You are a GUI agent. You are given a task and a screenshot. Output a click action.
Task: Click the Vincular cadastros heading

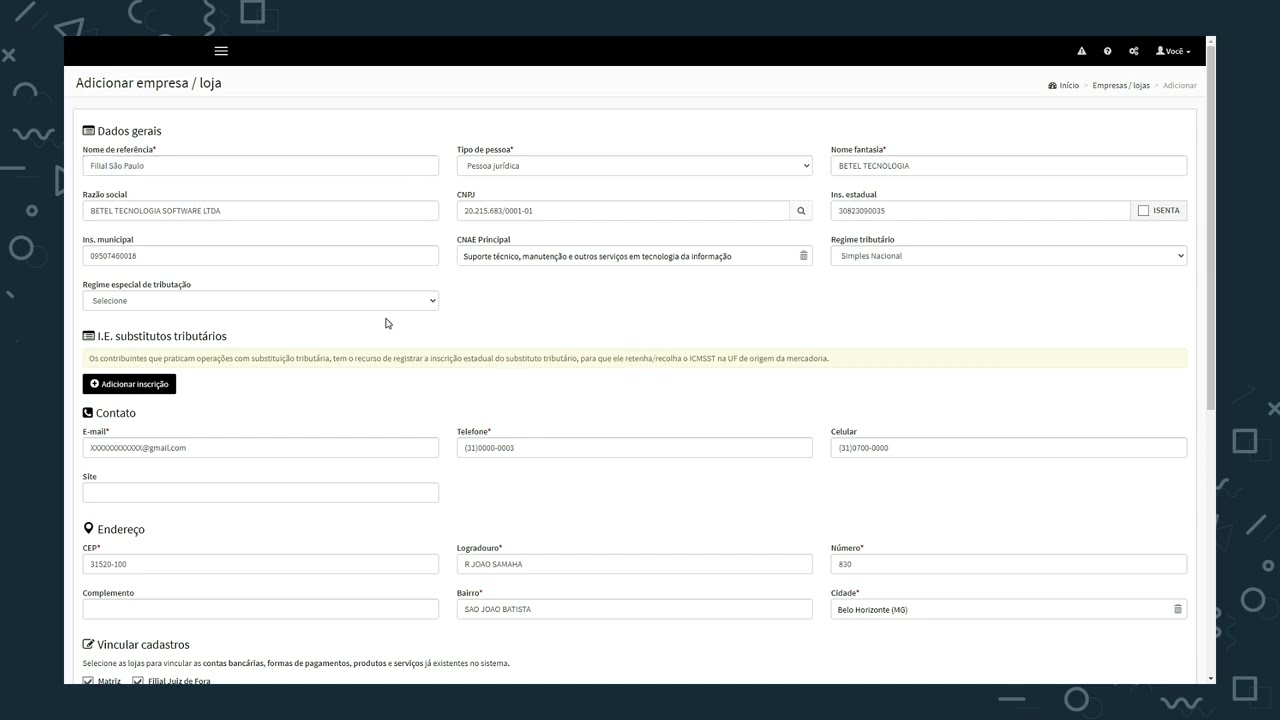click(x=136, y=645)
